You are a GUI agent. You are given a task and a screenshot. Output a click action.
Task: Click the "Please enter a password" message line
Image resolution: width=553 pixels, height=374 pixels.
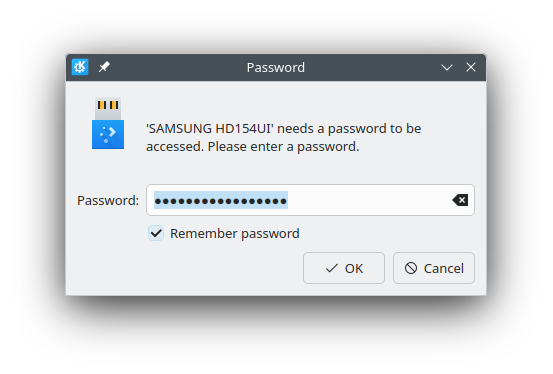(283, 146)
